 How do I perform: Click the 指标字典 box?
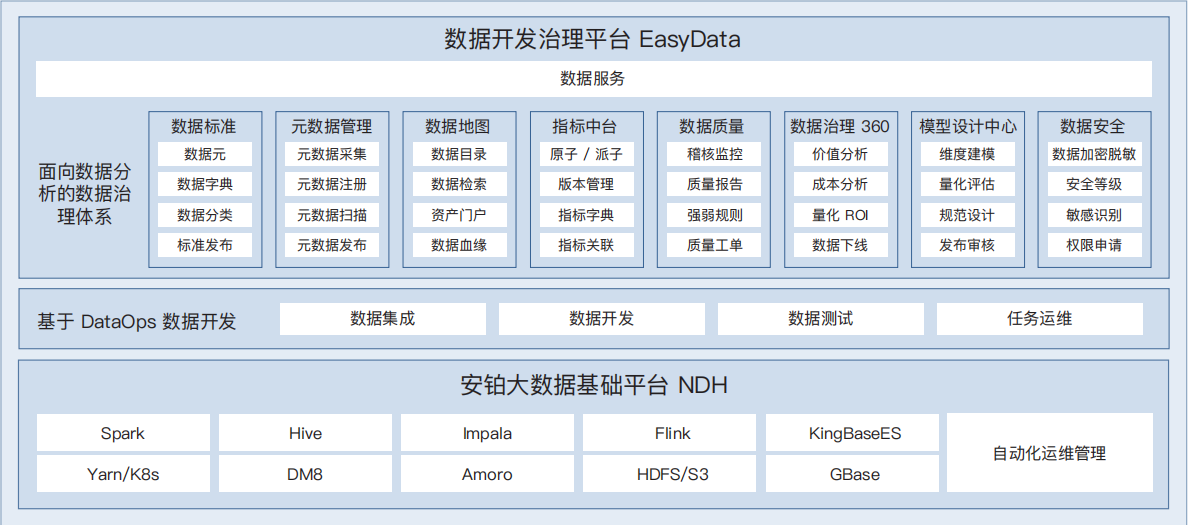click(x=586, y=215)
